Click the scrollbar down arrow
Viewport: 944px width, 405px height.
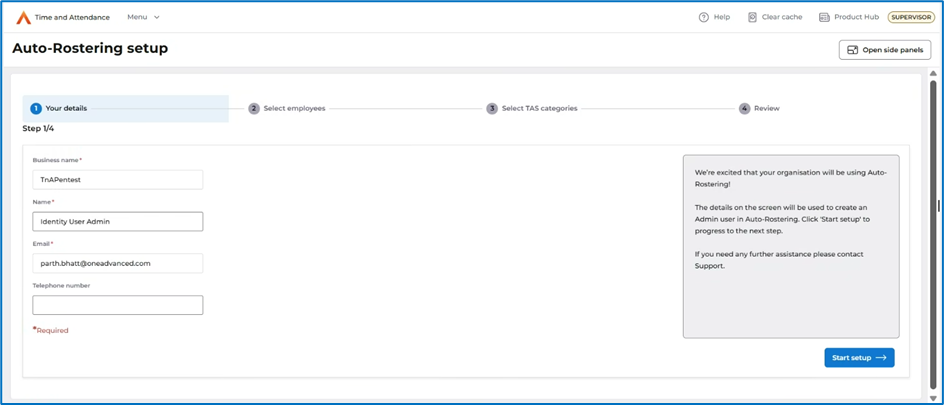coord(933,398)
